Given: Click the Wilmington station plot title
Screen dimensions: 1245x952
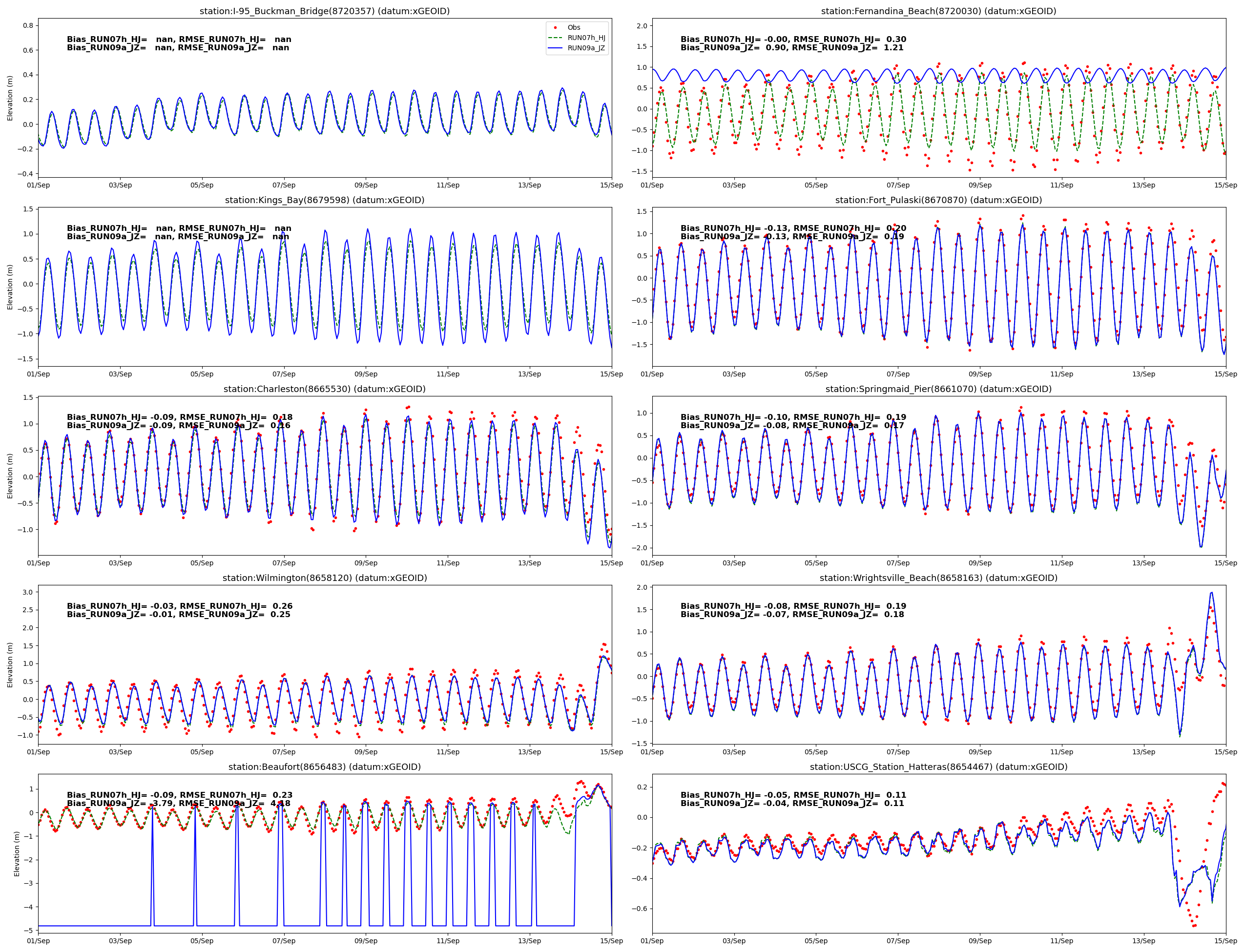Looking at the screenshot, I should (324, 578).
